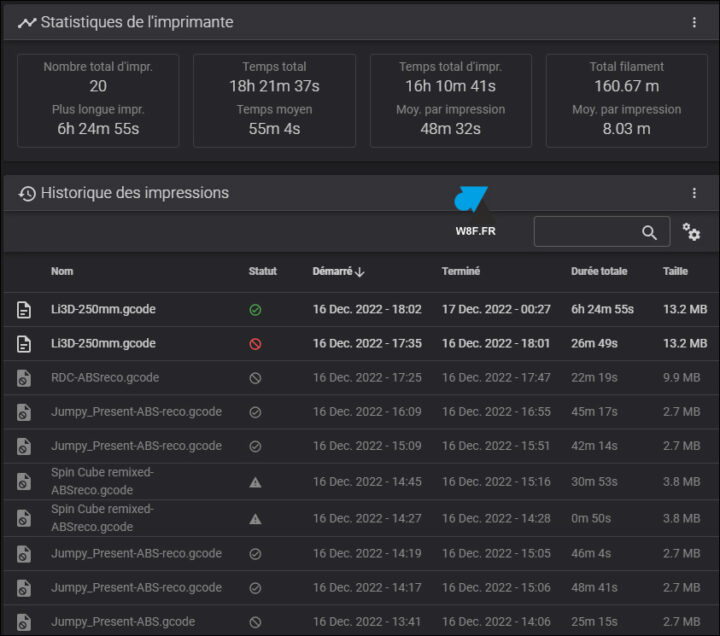Sort history by Terminé column
The height and width of the screenshot is (636, 720).
coord(461,271)
